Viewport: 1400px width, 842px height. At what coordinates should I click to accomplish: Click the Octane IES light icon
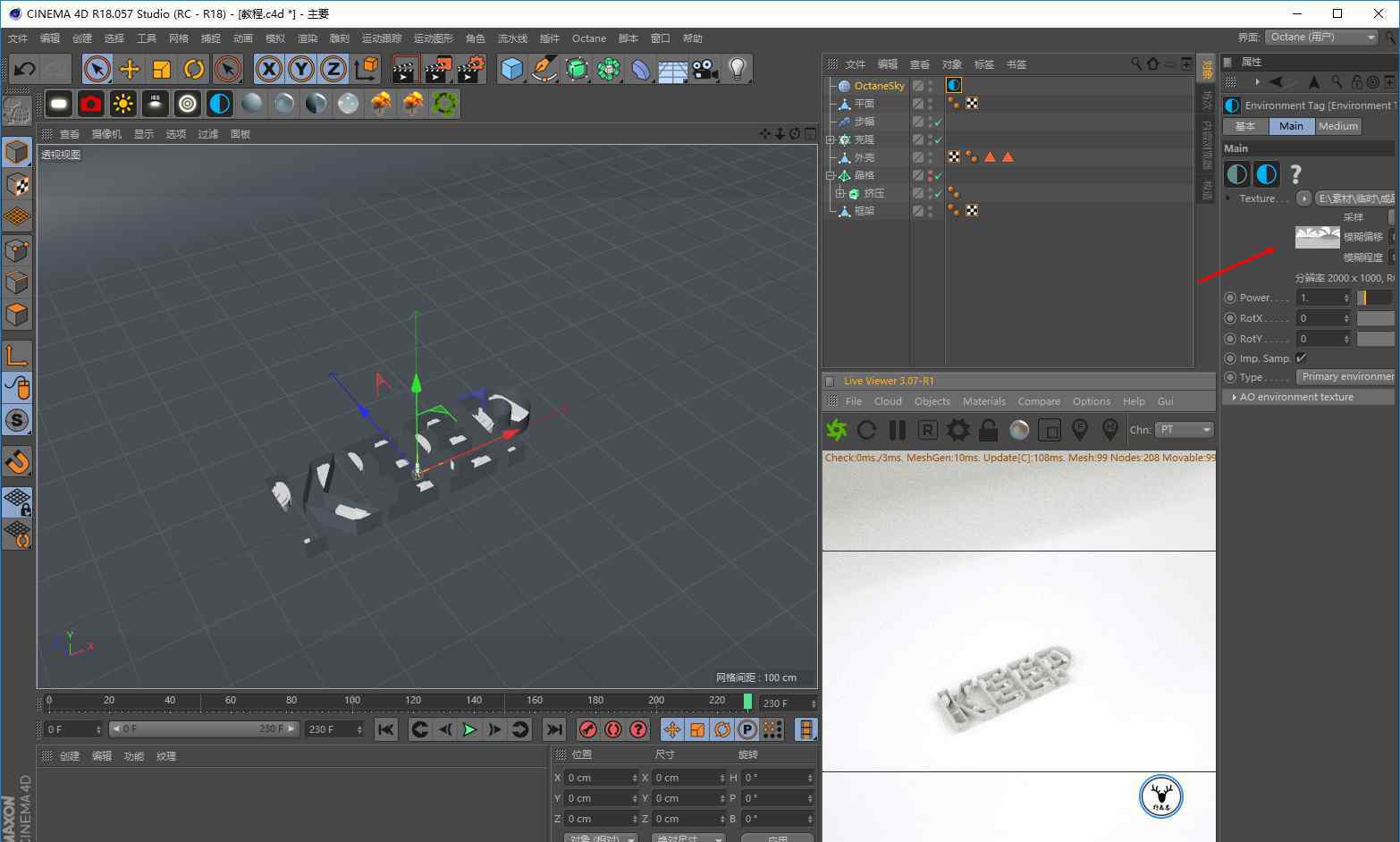tap(156, 104)
